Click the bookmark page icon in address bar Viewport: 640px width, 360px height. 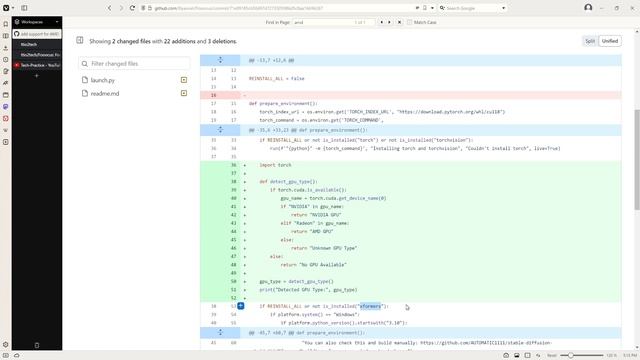[425, 8]
